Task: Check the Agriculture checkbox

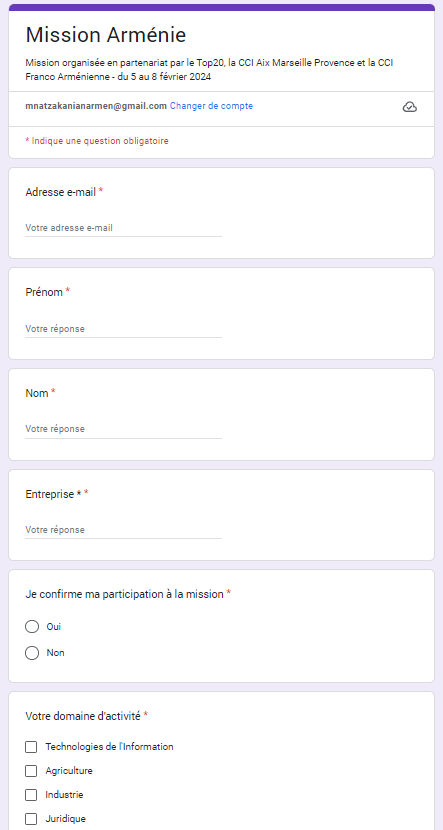Action: click(31, 771)
